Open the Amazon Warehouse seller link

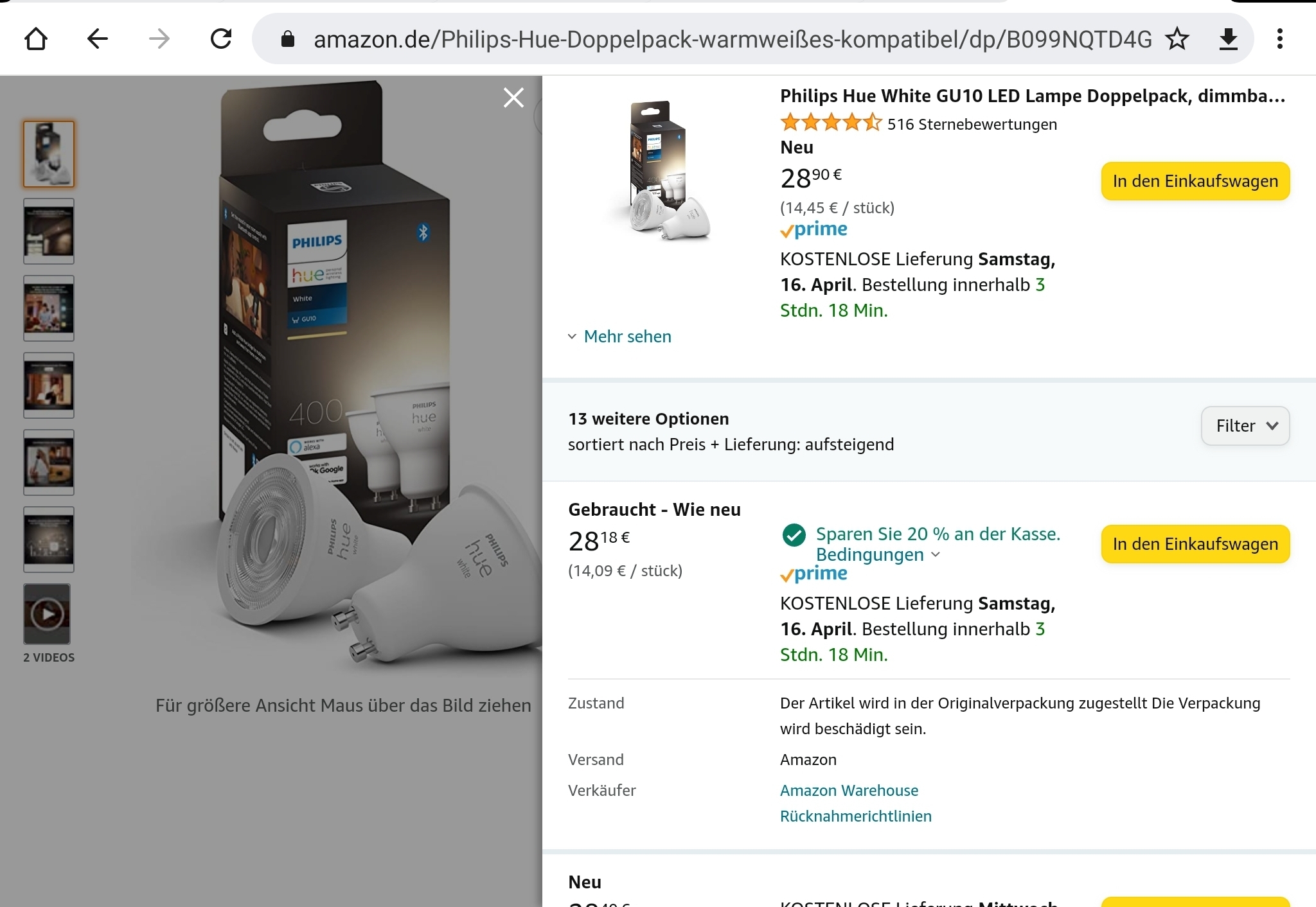[849, 791]
